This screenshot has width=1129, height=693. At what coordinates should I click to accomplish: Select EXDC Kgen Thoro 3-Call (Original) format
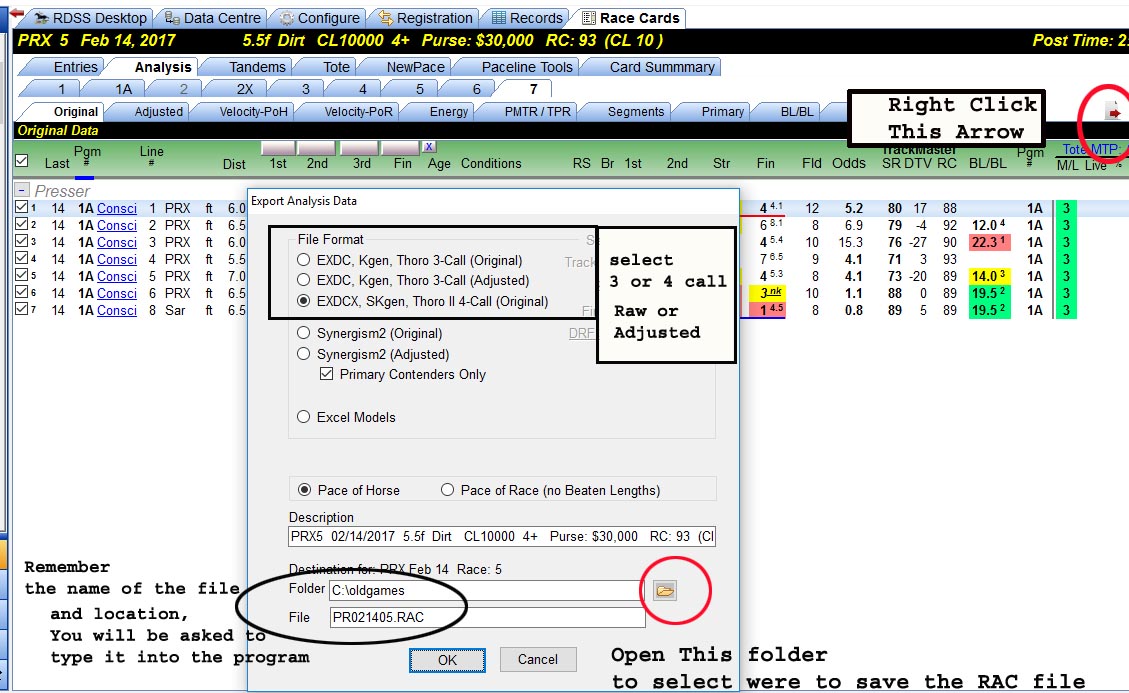click(x=304, y=260)
